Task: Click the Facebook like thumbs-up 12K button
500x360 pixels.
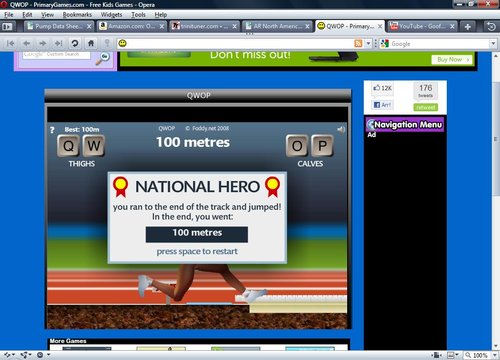Action: tap(382, 88)
